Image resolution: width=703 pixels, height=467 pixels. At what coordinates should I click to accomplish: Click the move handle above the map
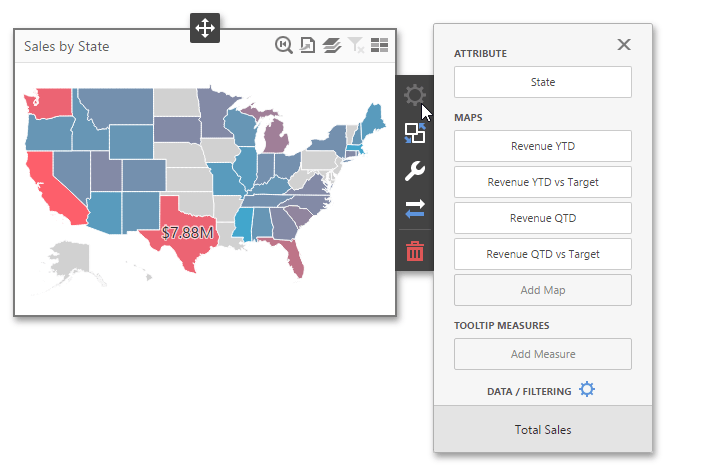[x=205, y=28]
